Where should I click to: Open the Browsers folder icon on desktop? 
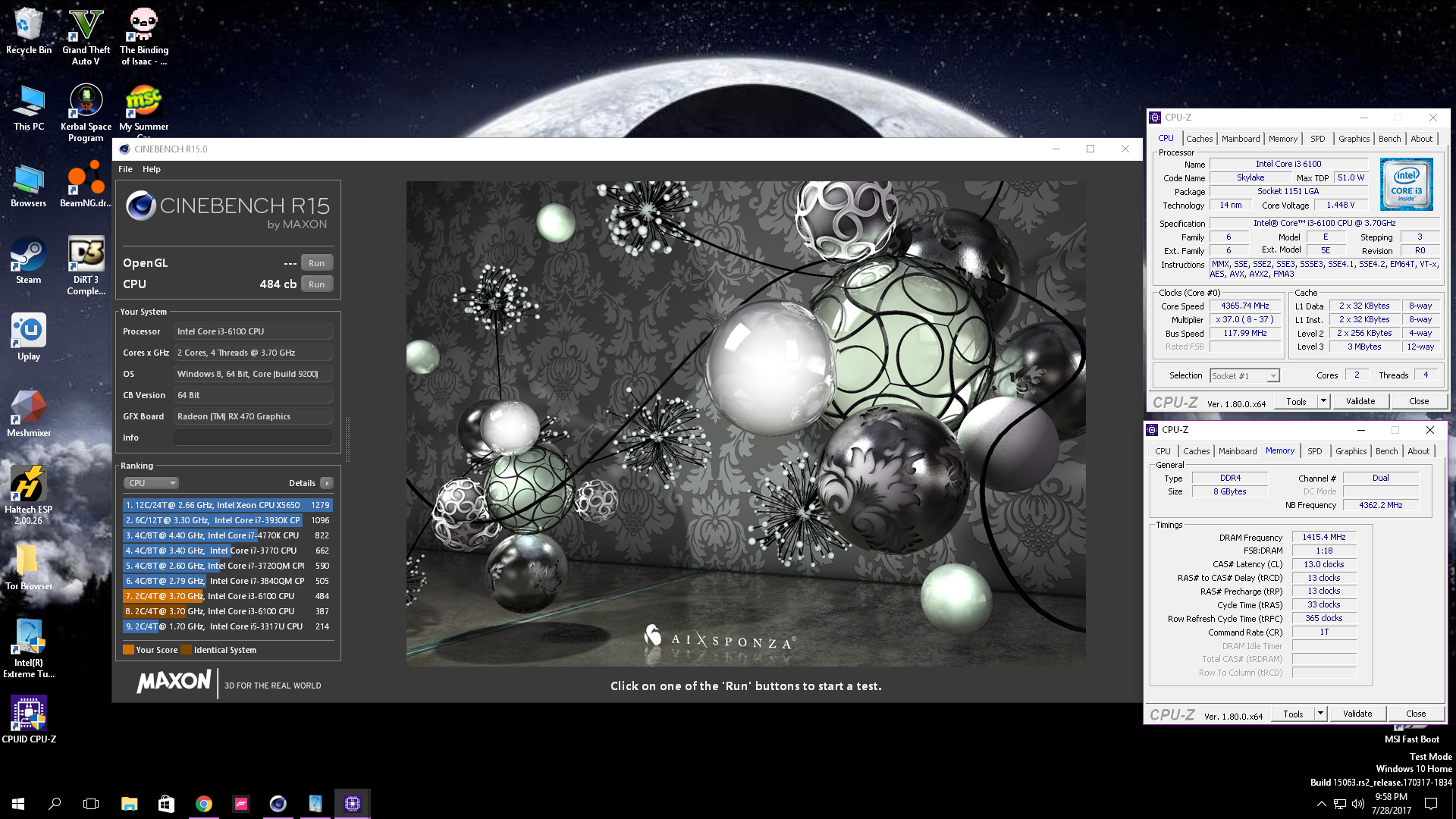click(x=29, y=185)
